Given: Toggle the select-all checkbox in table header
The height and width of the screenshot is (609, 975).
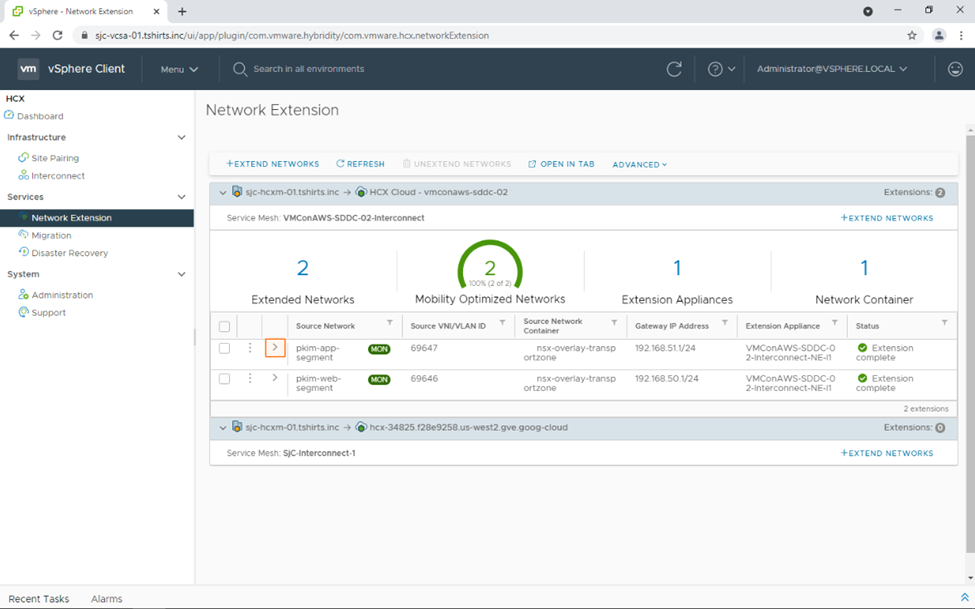Looking at the screenshot, I should pyautogui.click(x=224, y=326).
